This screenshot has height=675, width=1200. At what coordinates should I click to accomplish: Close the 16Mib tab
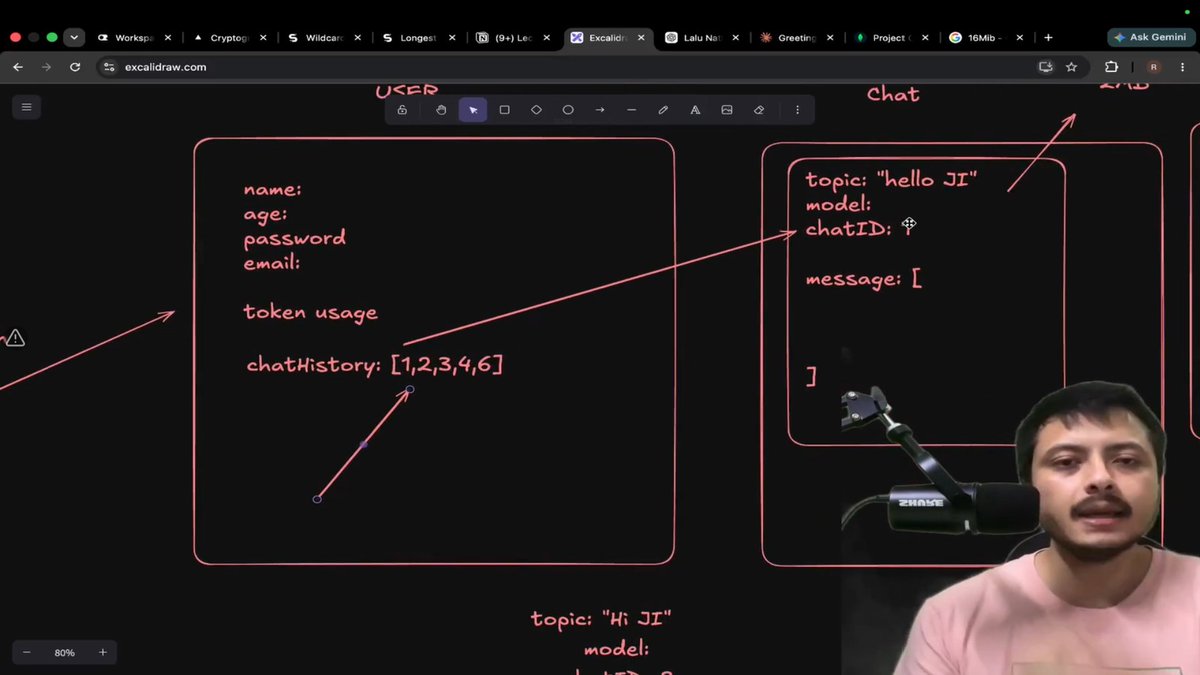1019,37
